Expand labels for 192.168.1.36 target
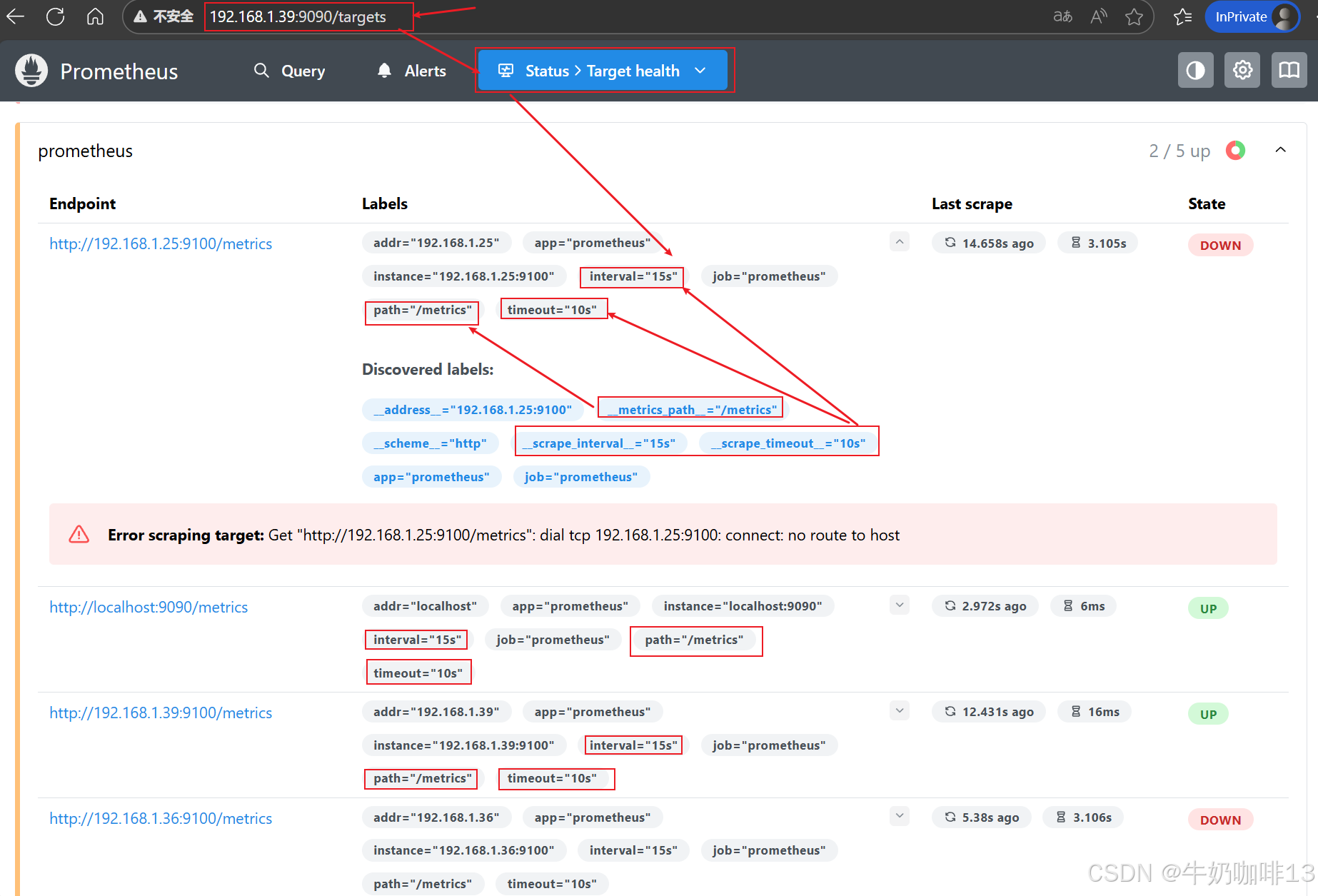The height and width of the screenshot is (896, 1318). pos(900,816)
